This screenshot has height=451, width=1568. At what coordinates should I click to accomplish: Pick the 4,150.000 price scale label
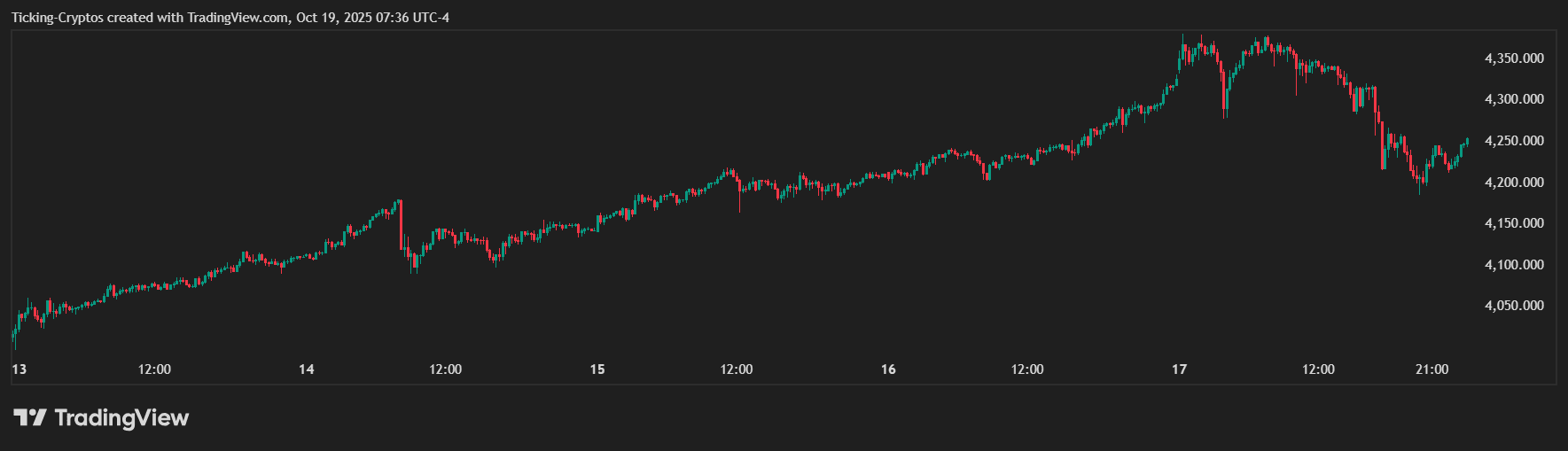(x=1514, y=223)
